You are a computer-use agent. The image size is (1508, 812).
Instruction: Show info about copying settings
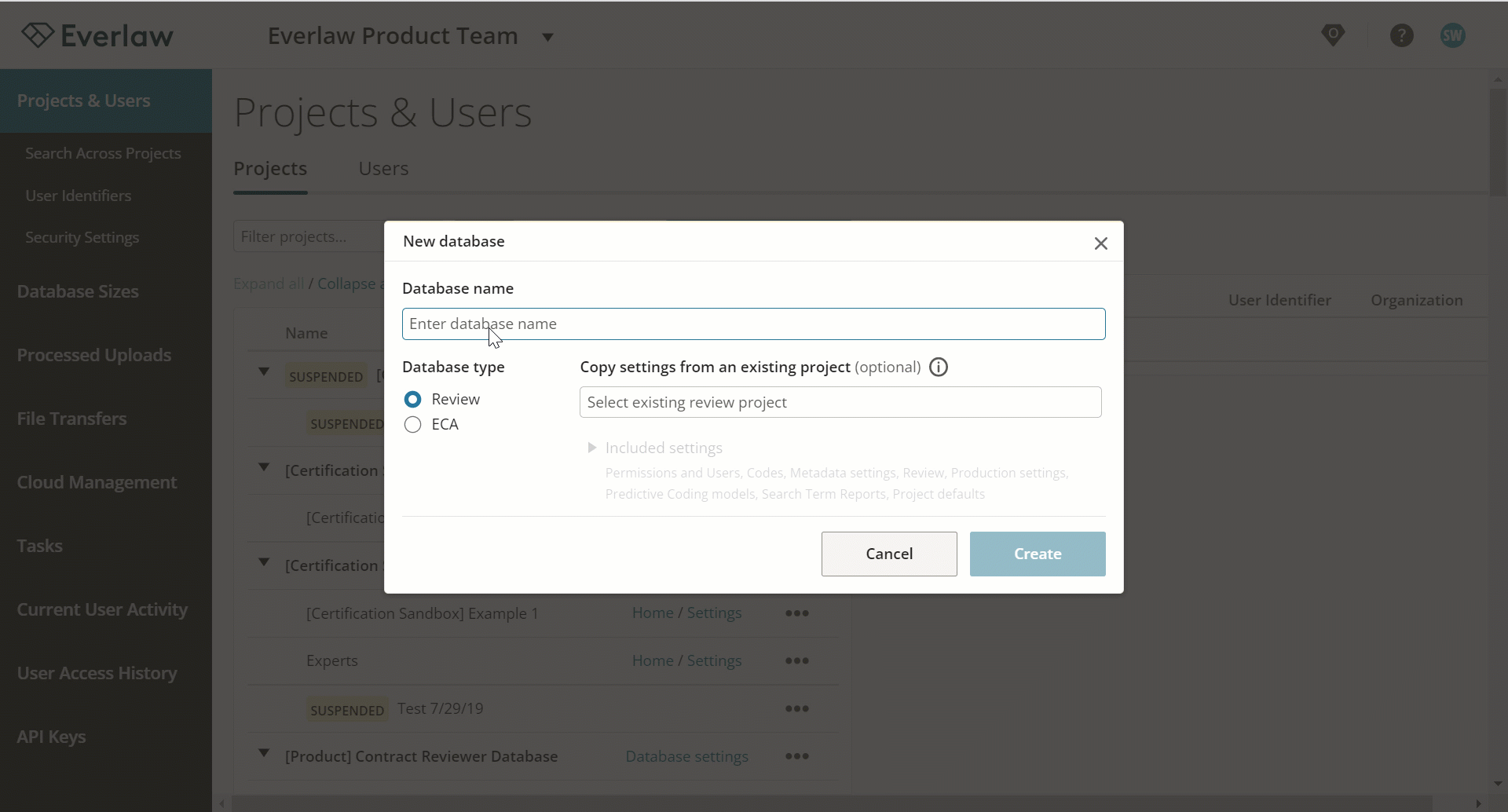pyautogui.click(x=939, y=368)
